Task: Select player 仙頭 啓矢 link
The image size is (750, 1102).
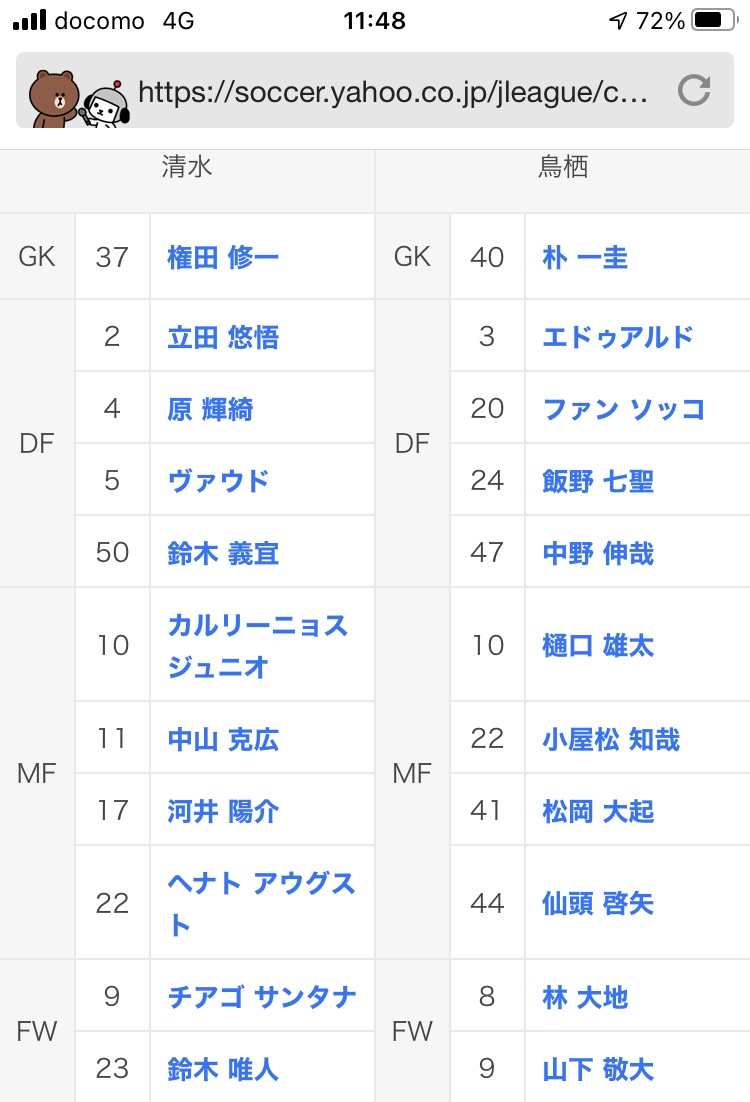Action: 598,903
